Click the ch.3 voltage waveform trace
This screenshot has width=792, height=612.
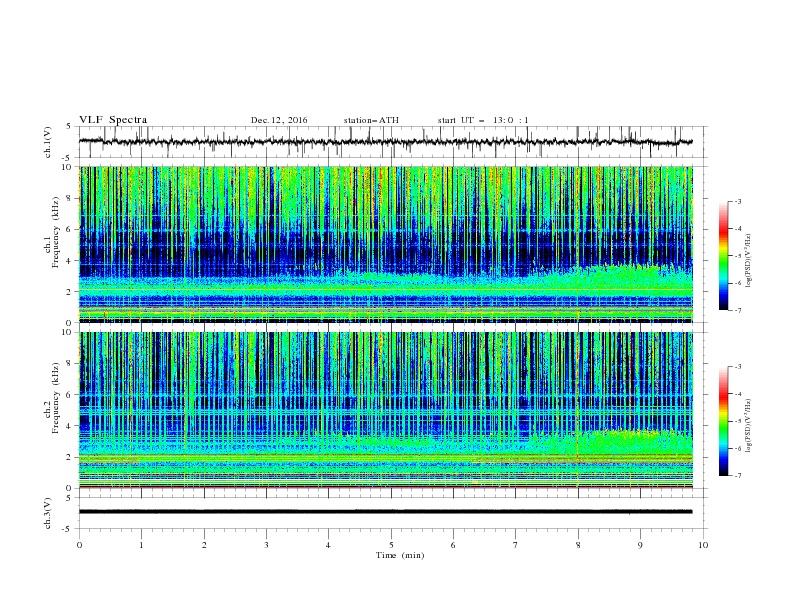click(385, 512)
